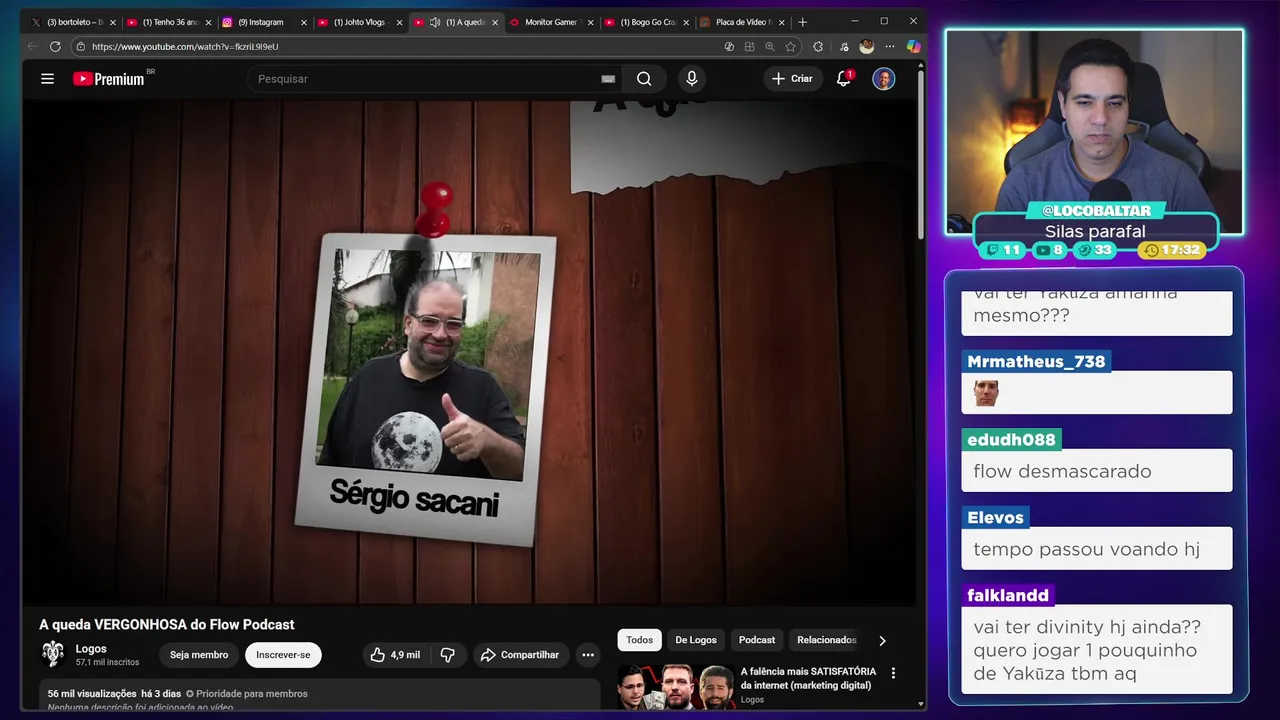Switch to the Bogo Go Cra tab

pos(646,22)
